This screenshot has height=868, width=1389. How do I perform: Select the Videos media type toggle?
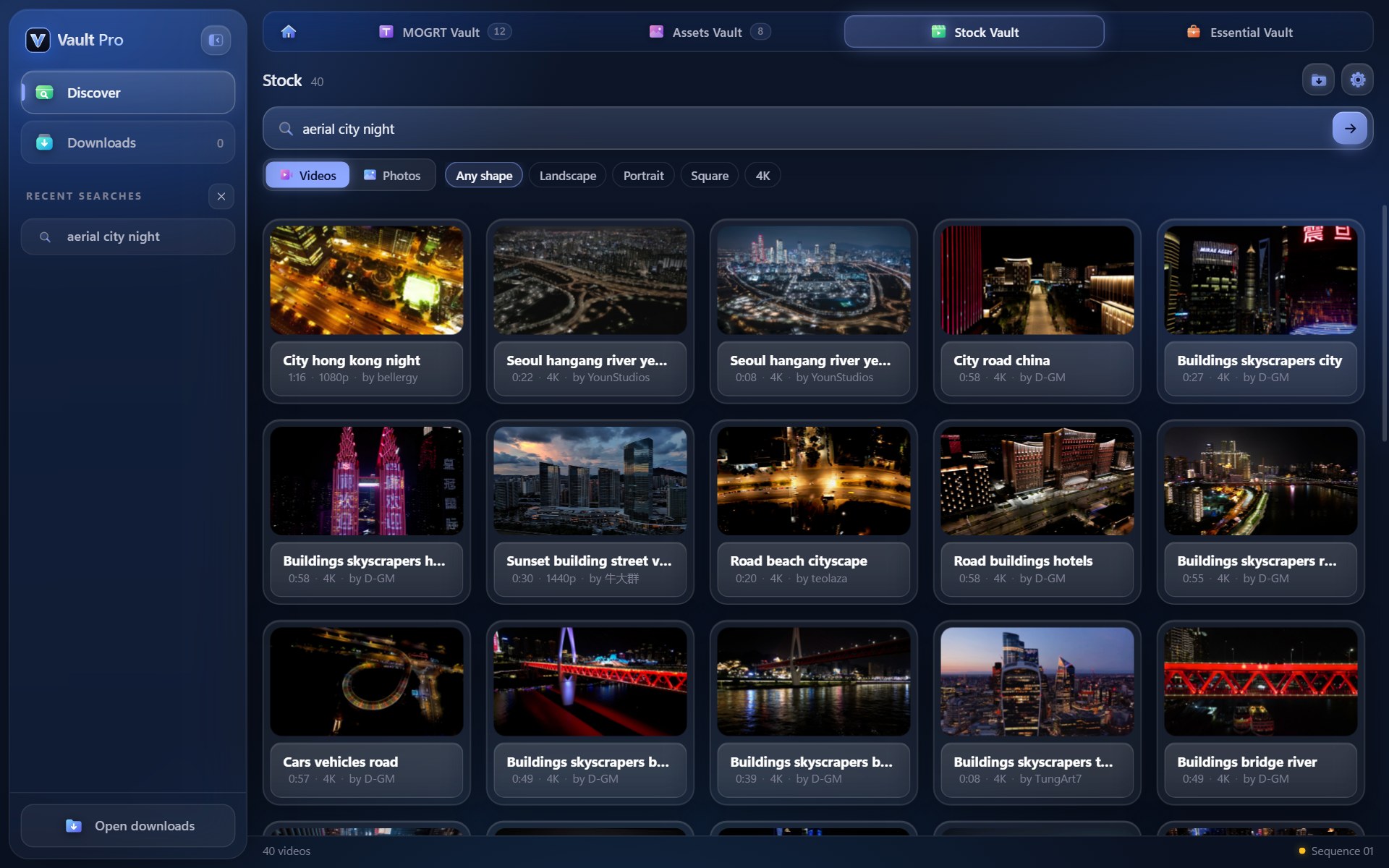point(307,175)
